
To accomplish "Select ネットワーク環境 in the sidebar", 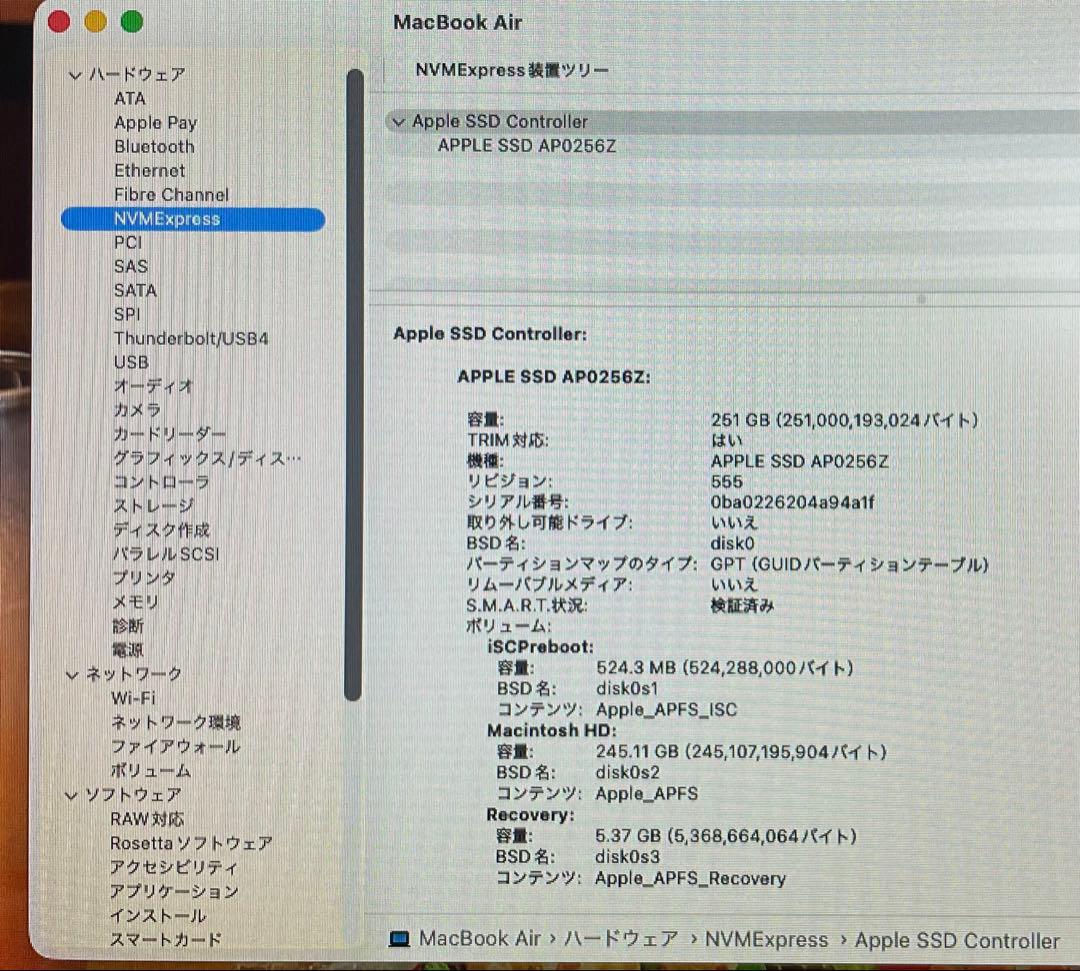I will (x=176, y=722).
